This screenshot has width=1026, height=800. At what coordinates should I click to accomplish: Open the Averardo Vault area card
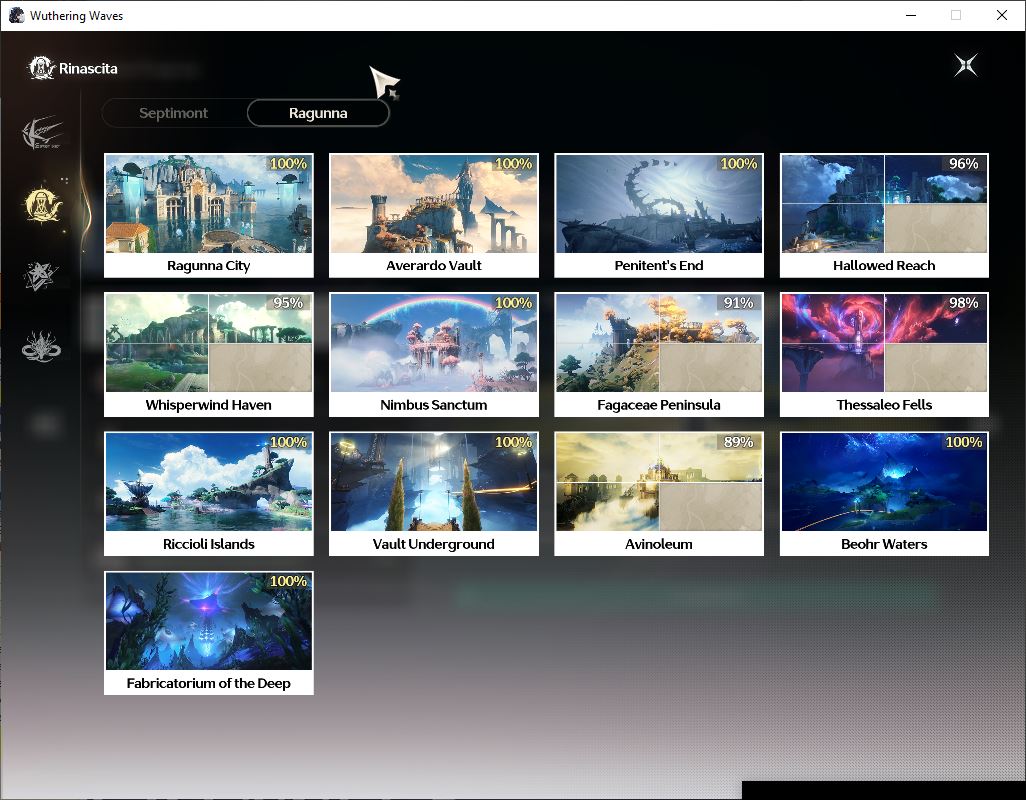pos(434,215)
